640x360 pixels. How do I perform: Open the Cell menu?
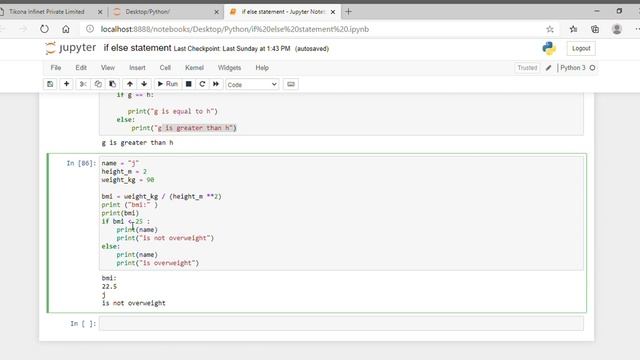click(x=165, y=68)
